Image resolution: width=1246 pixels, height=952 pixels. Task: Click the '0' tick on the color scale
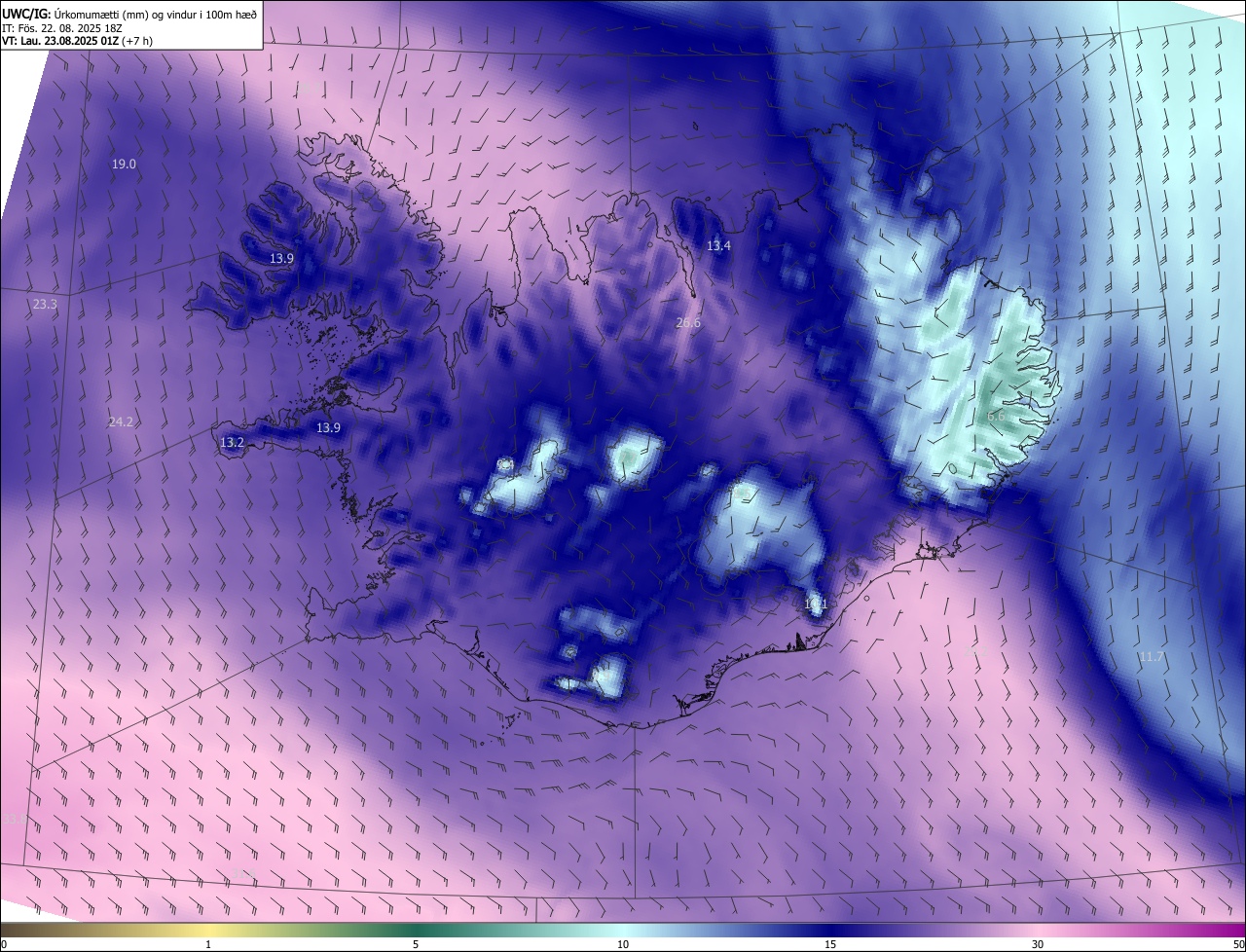click(4, 944)
